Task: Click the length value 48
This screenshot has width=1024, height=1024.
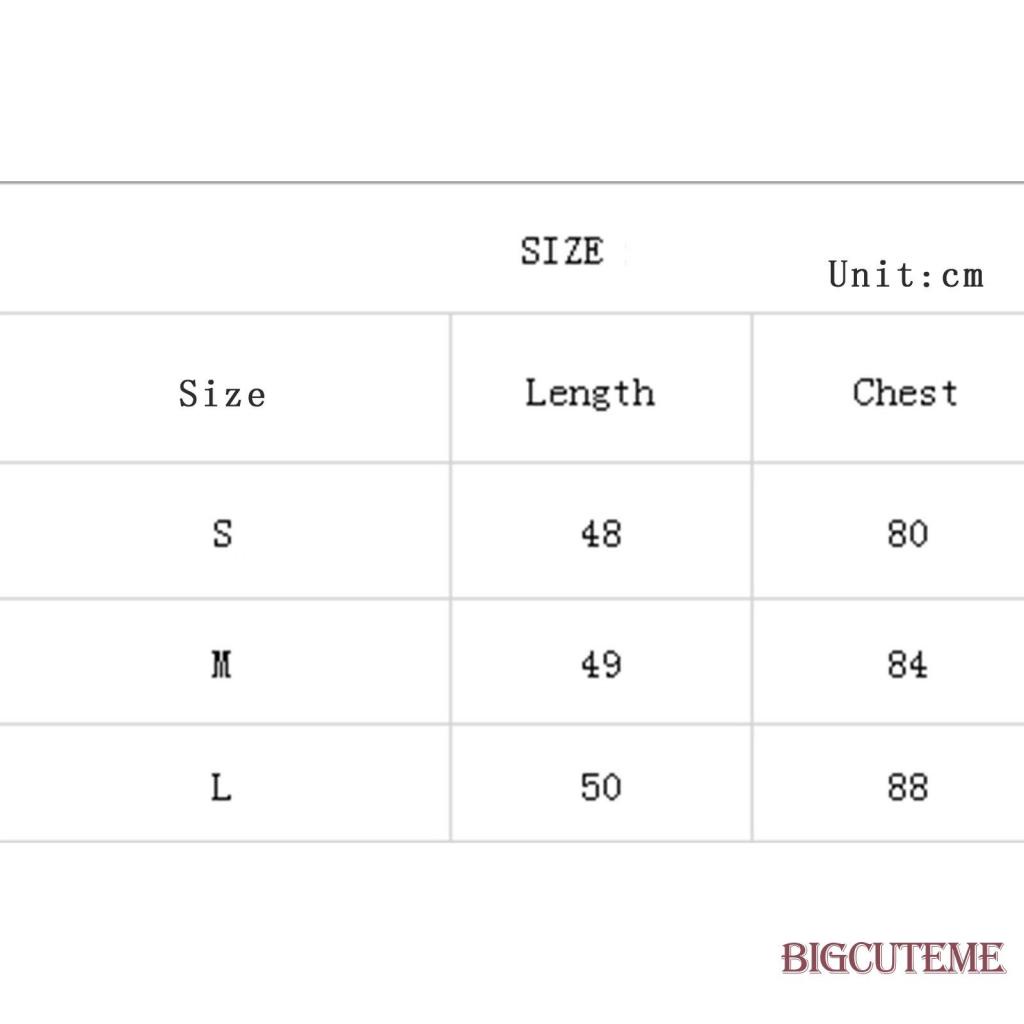Action: pos(600,533)
